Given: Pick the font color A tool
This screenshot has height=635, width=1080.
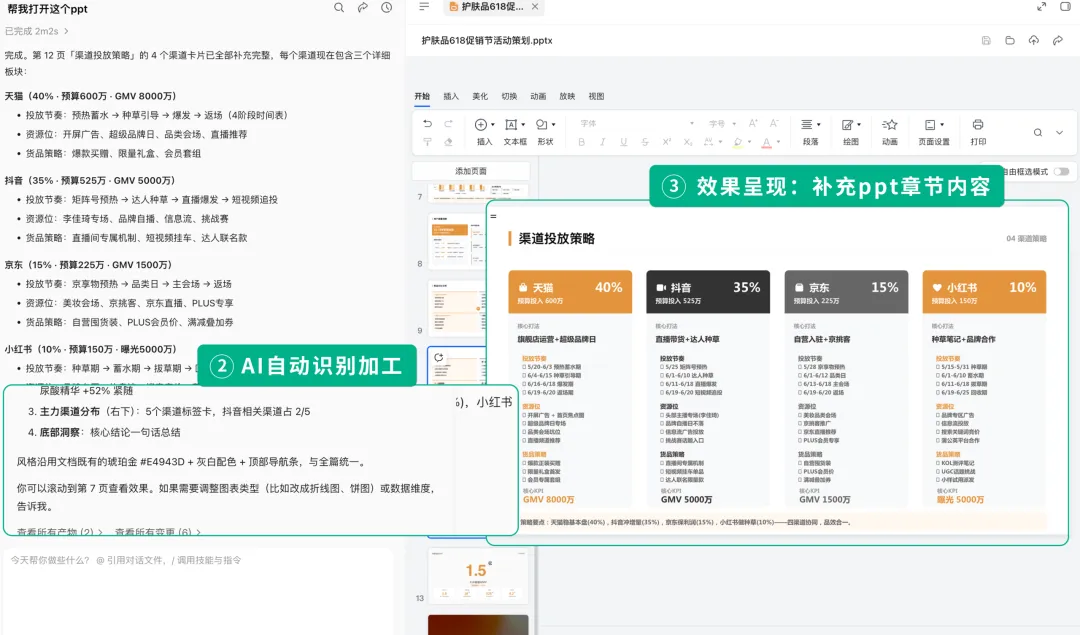Looking at the screenshot, I should 767,142.
